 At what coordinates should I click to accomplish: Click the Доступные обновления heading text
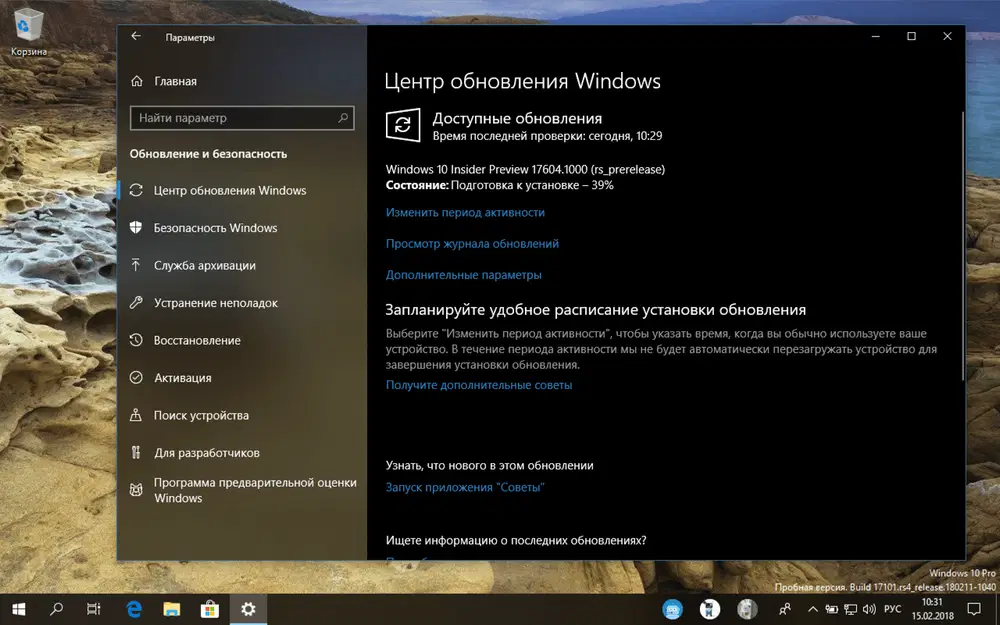517,119
